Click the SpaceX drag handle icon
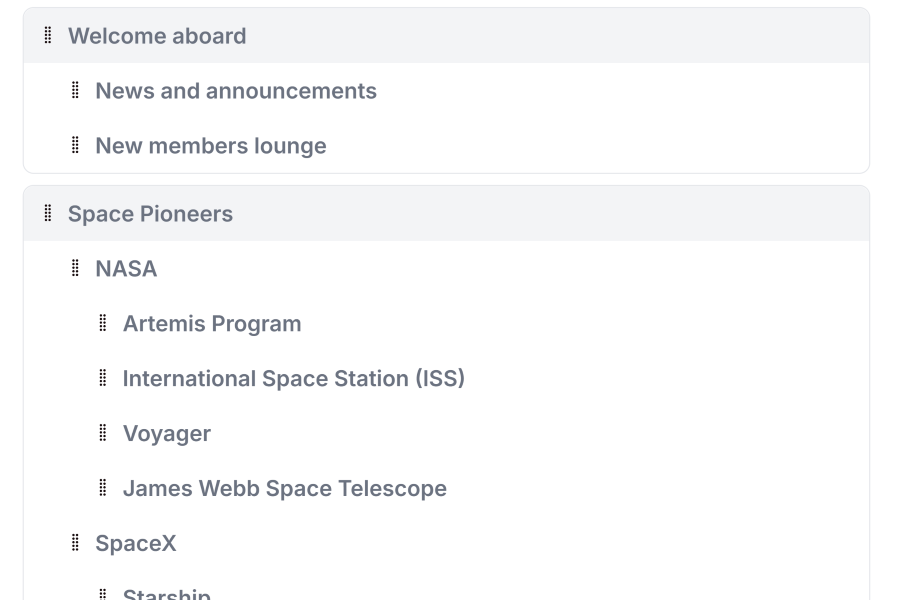The image size is (900, 600). (x=75, y=544)
